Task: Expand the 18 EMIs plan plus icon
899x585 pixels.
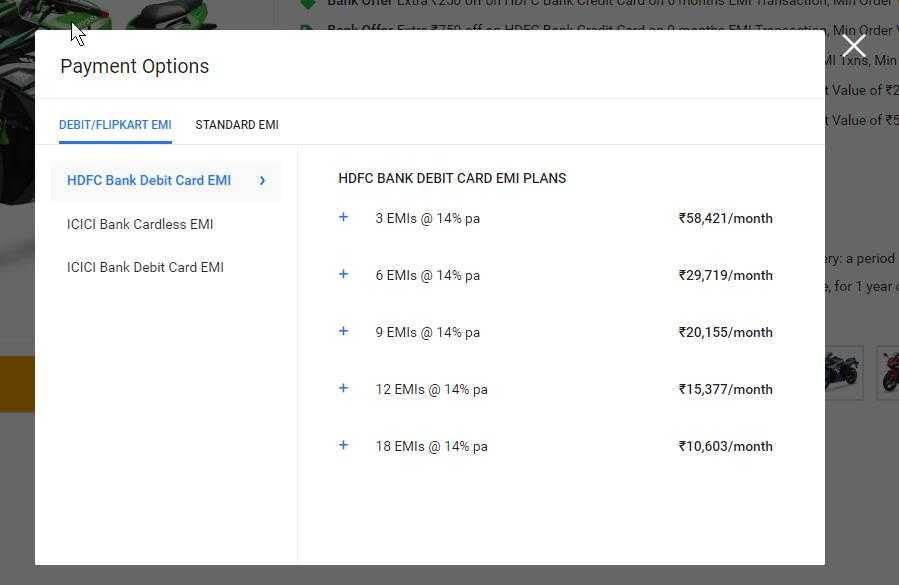Action: [343, 445]
